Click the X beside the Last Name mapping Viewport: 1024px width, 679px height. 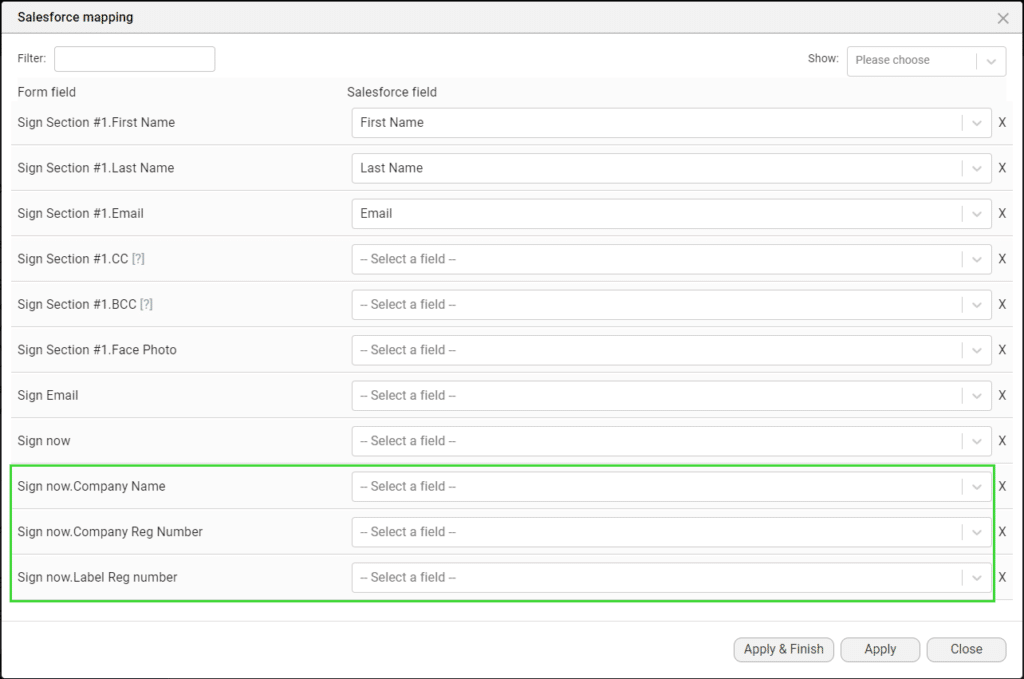click(1002, 168)
